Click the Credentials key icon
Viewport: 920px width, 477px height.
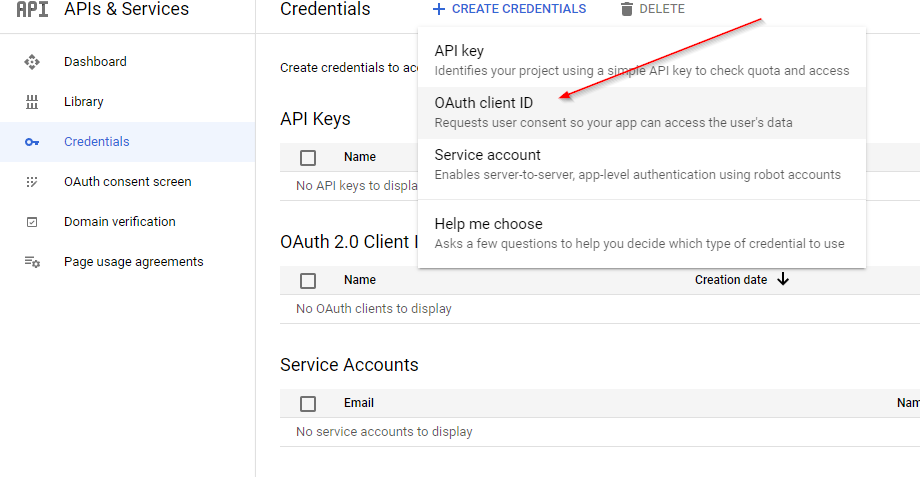tap(32, 142)
